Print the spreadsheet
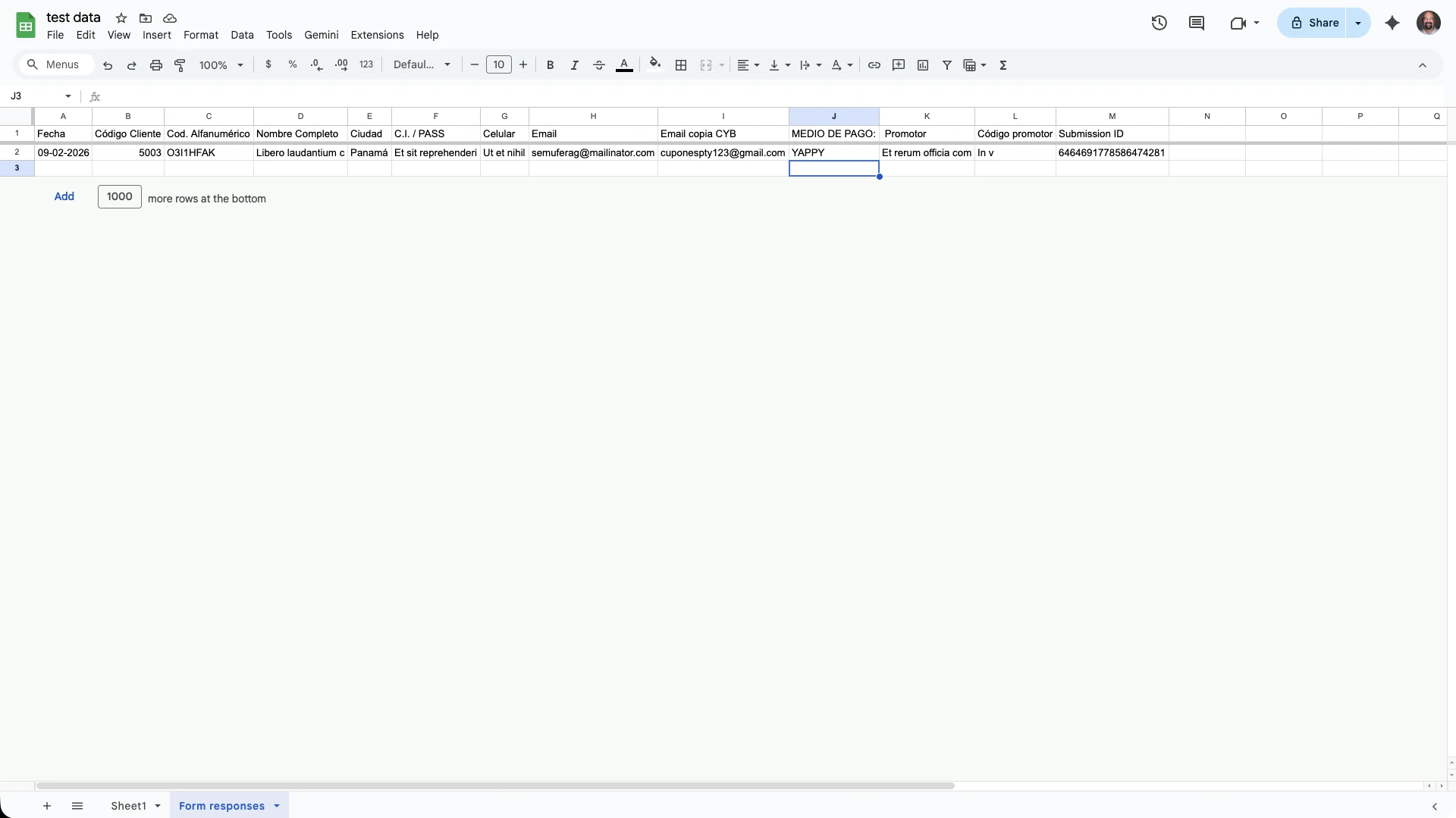Viewport: 1456px width, 818px height. [x=155, y=64]
